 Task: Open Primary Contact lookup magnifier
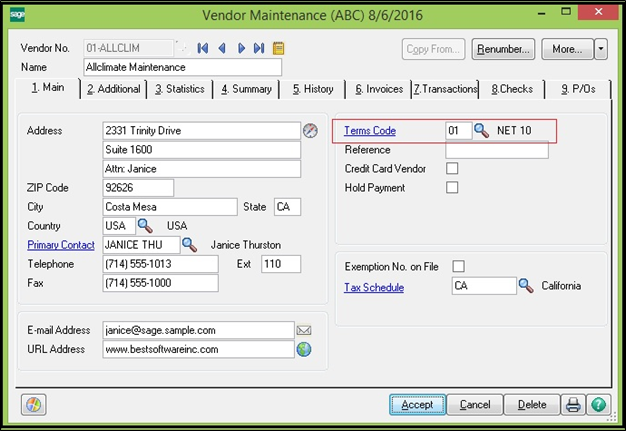click(189, 245)
